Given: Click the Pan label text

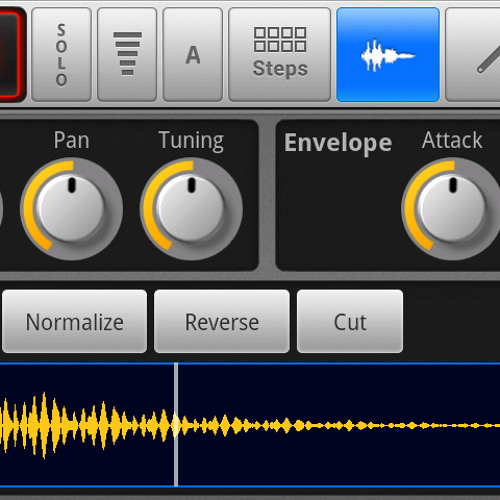Looking at the screenshot, I should 71,140.
